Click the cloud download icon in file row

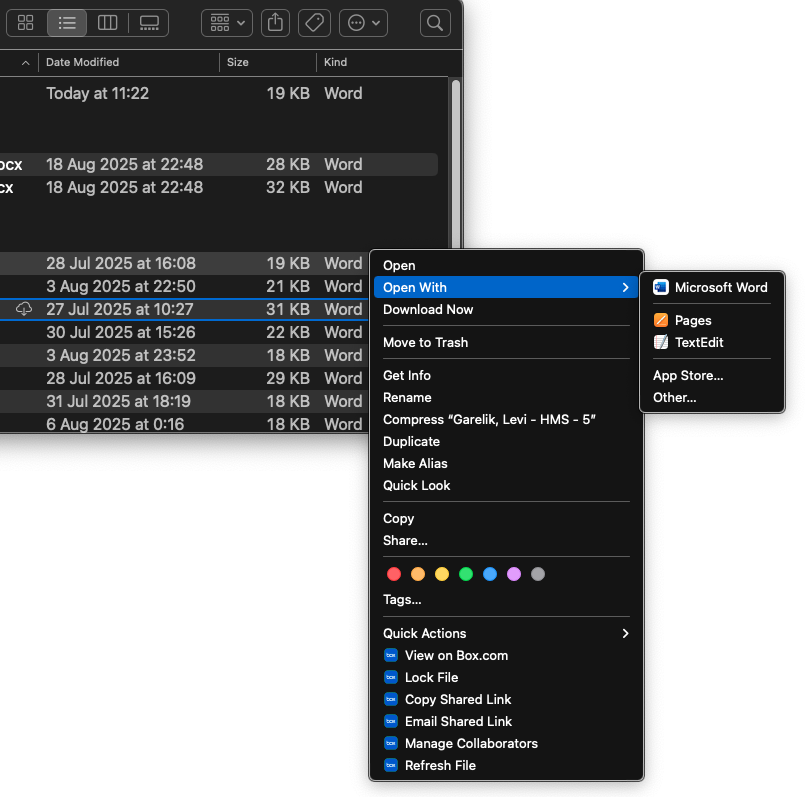[25, 309]
